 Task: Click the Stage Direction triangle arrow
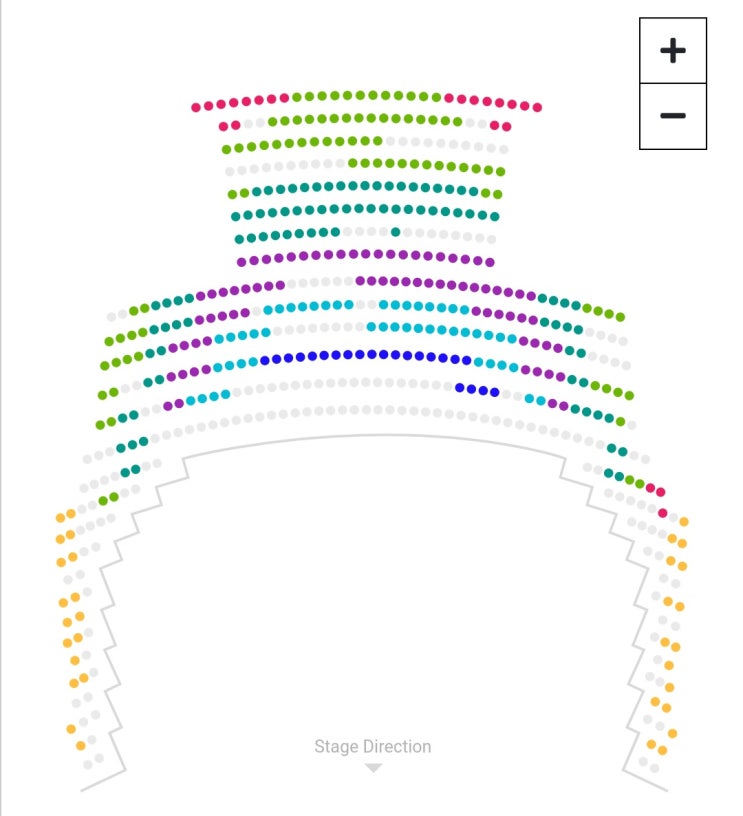pos(373,768)
